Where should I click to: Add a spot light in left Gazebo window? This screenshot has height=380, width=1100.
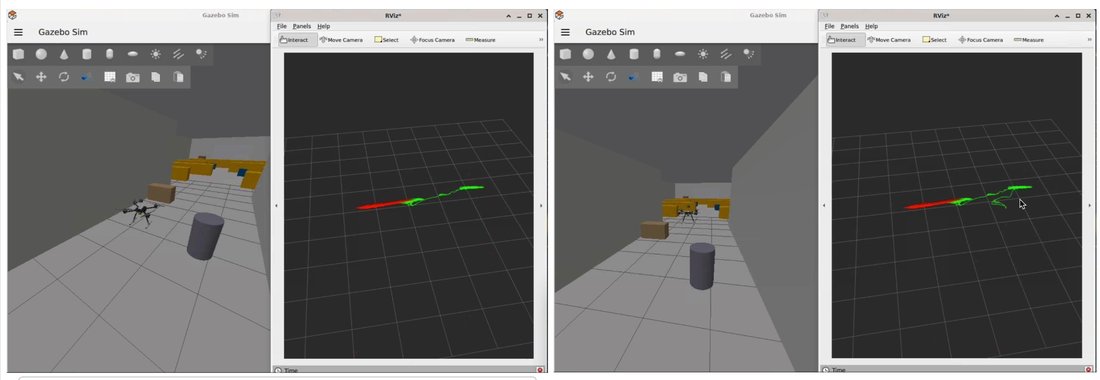201,54
